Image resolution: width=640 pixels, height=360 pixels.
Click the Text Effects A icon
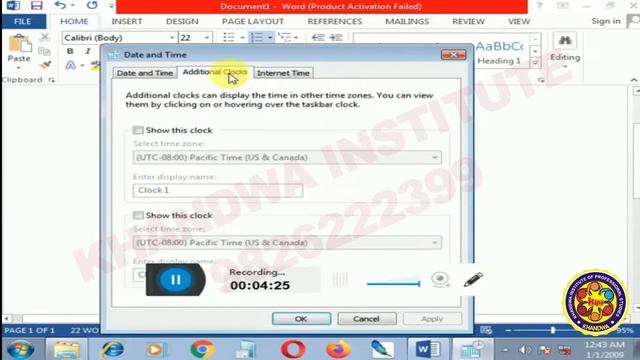coord(71,65)
